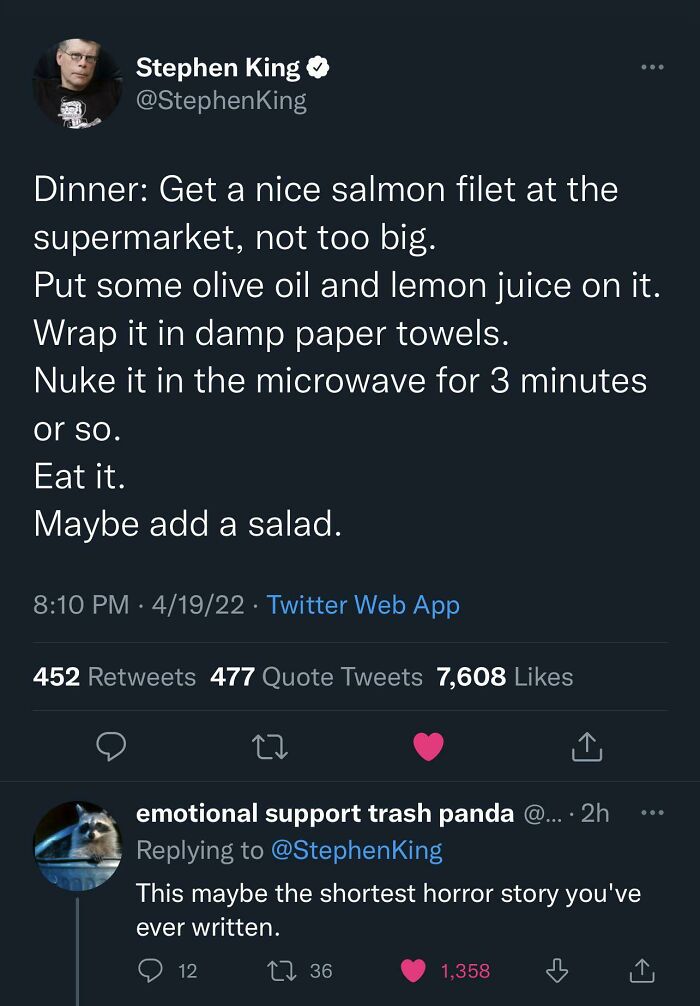The height and width of the screenshot is (1006, 700).
Task: Open the share options via upload icon
Action: click(586, 746)
